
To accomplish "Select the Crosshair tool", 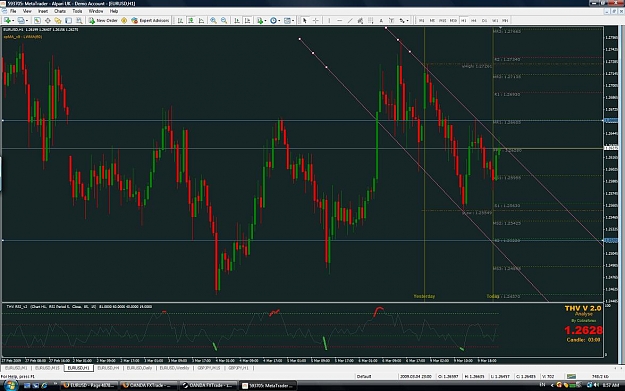I will click(315, 20).
